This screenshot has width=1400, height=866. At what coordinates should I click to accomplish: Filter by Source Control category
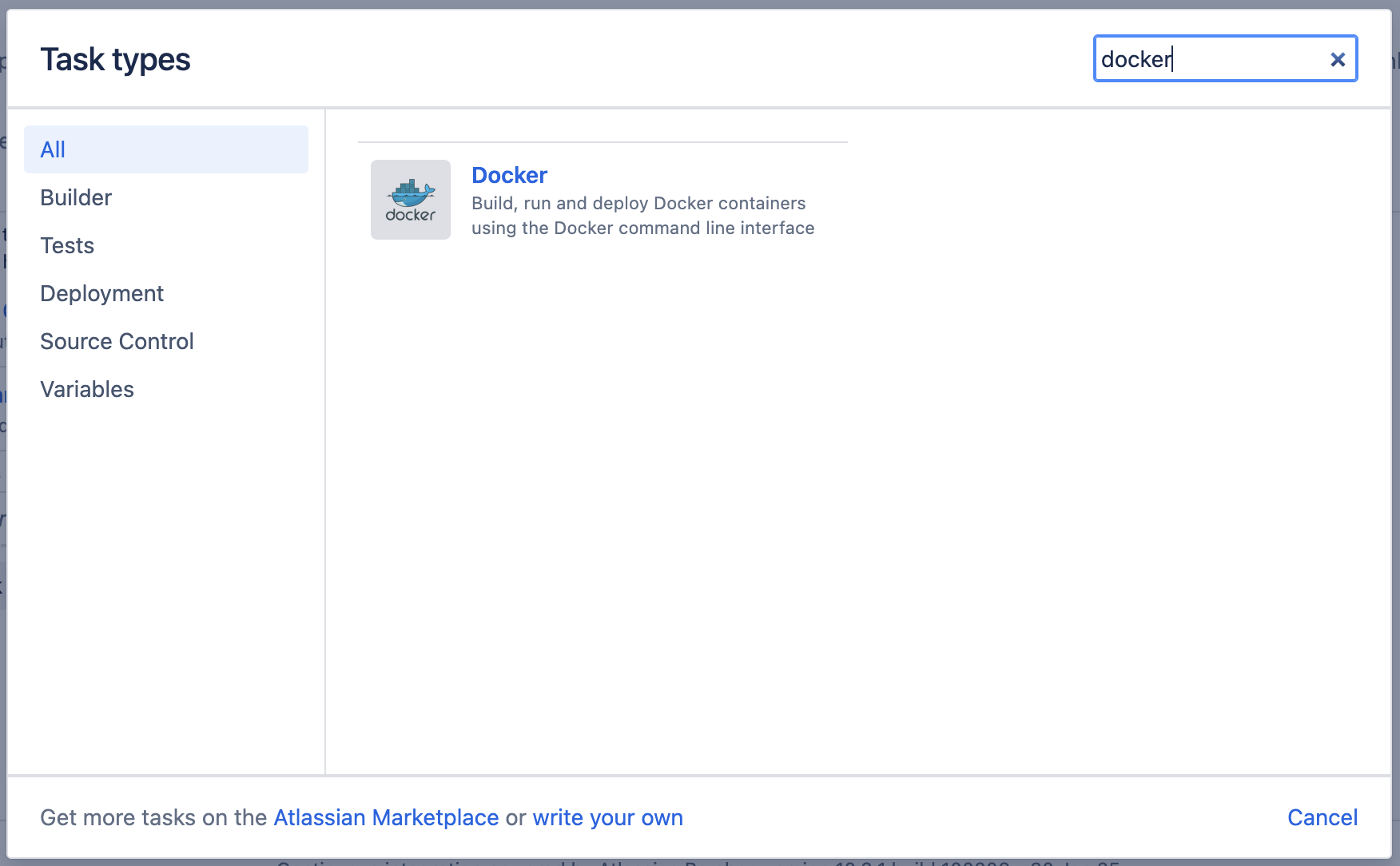pyautogui.click(x=166, y=341)
